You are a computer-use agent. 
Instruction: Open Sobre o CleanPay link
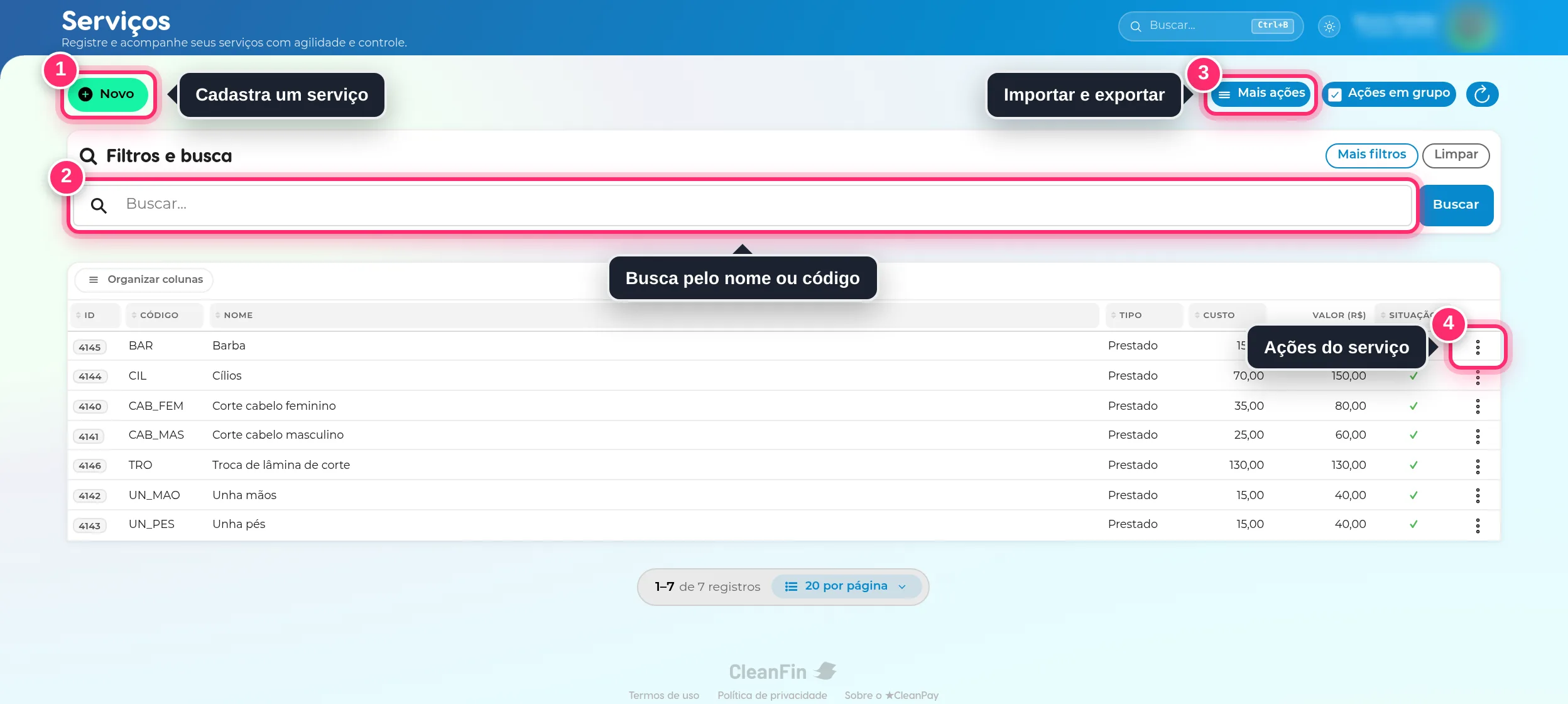click(x=891, y=695)
